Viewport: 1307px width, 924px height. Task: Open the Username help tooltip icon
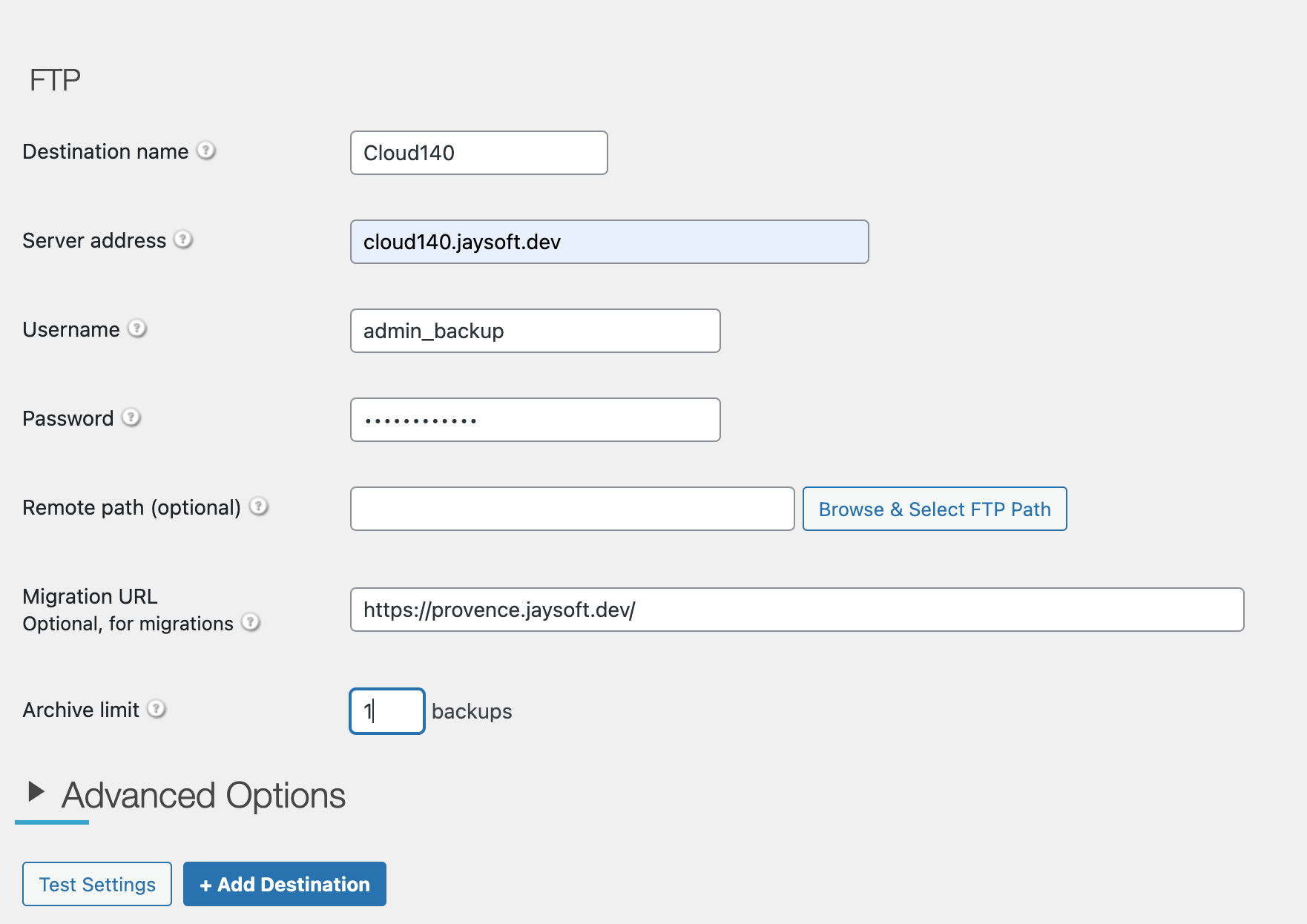pos(137,329)
